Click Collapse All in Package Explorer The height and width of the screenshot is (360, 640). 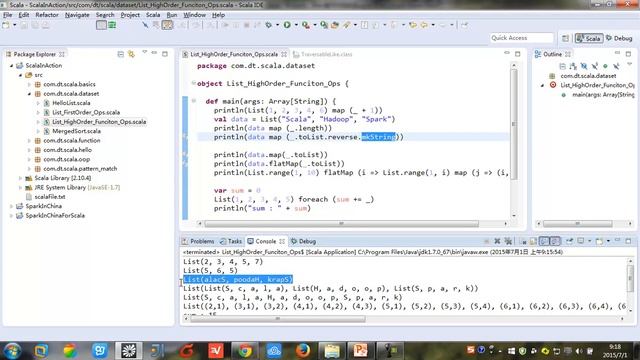(120, 54)
